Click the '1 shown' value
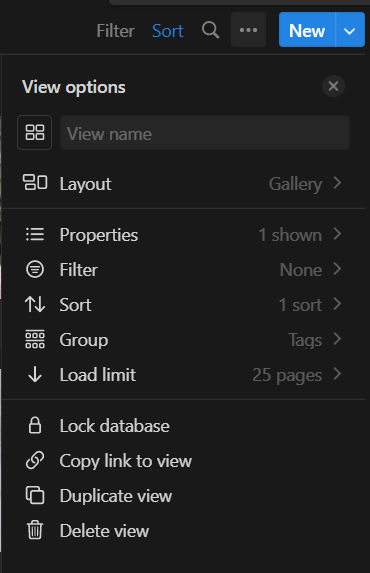This screenshot has height=573, width=370. 290,235
